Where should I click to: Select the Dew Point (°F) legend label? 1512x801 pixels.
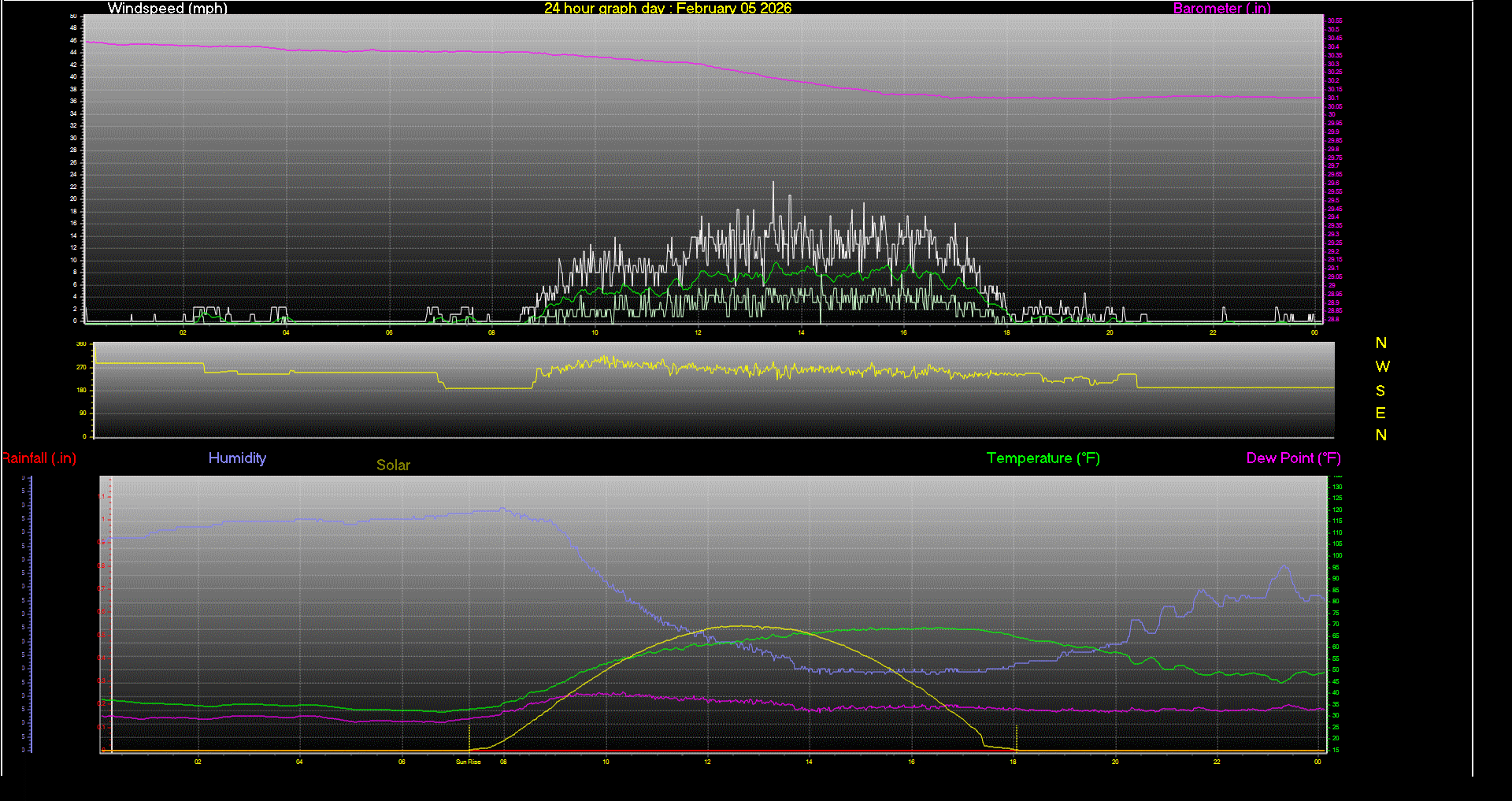[1293, 458]
